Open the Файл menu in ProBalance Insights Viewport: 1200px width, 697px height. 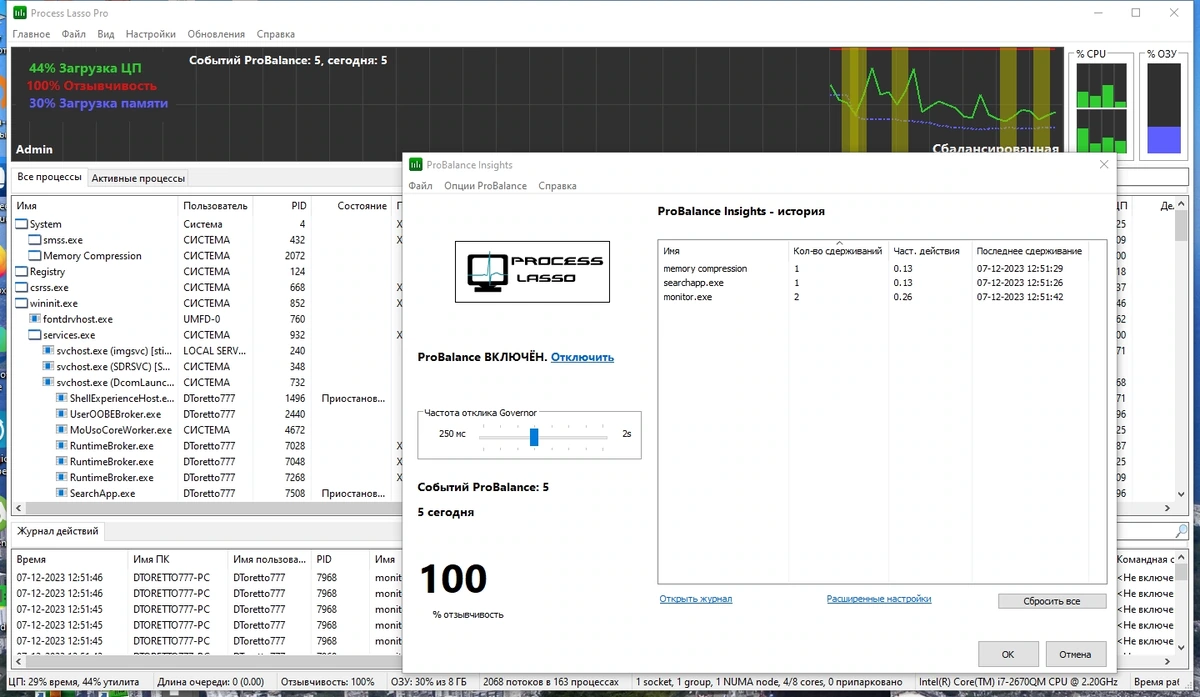coord(420,186)
